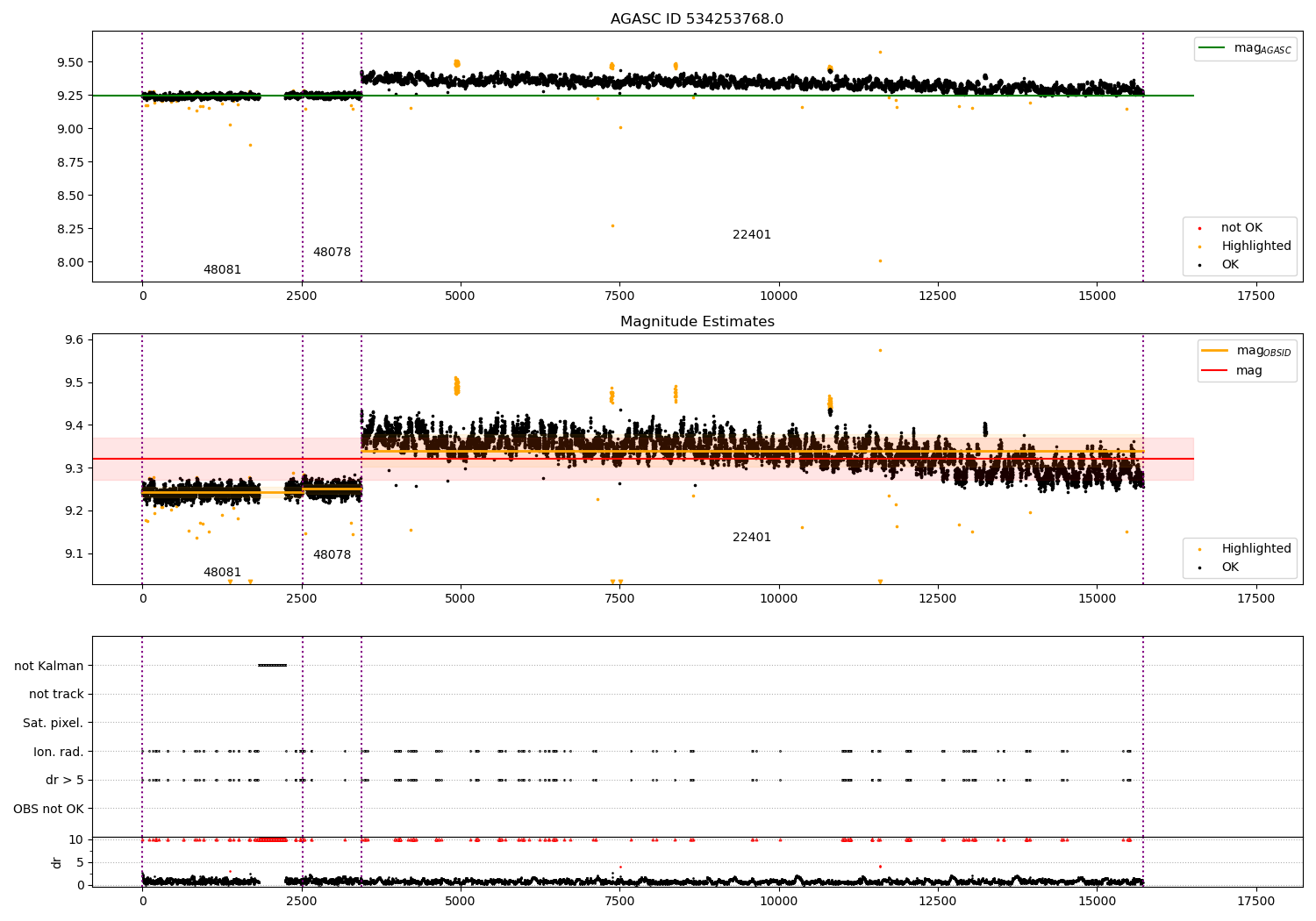
Task: Click obsid label 48078 in the top plot
Action: click(332, 253)
